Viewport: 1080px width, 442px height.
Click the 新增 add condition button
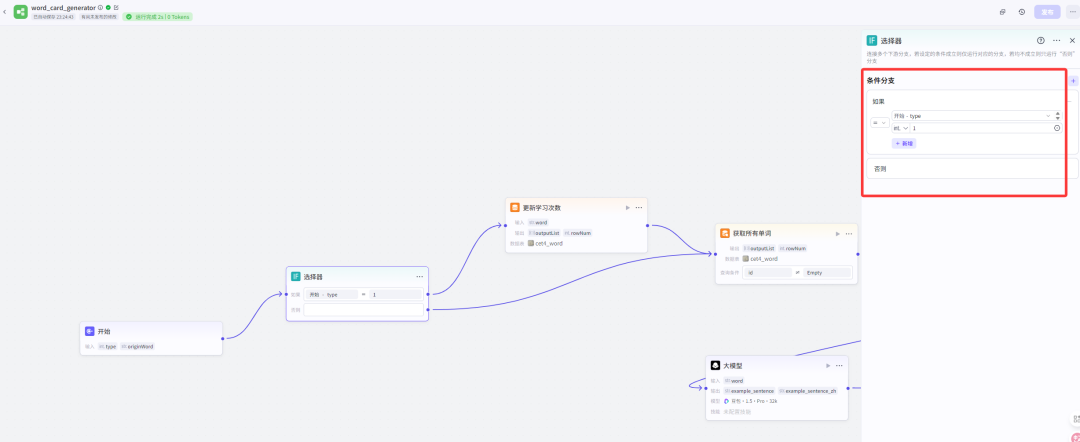click(903, 143)
